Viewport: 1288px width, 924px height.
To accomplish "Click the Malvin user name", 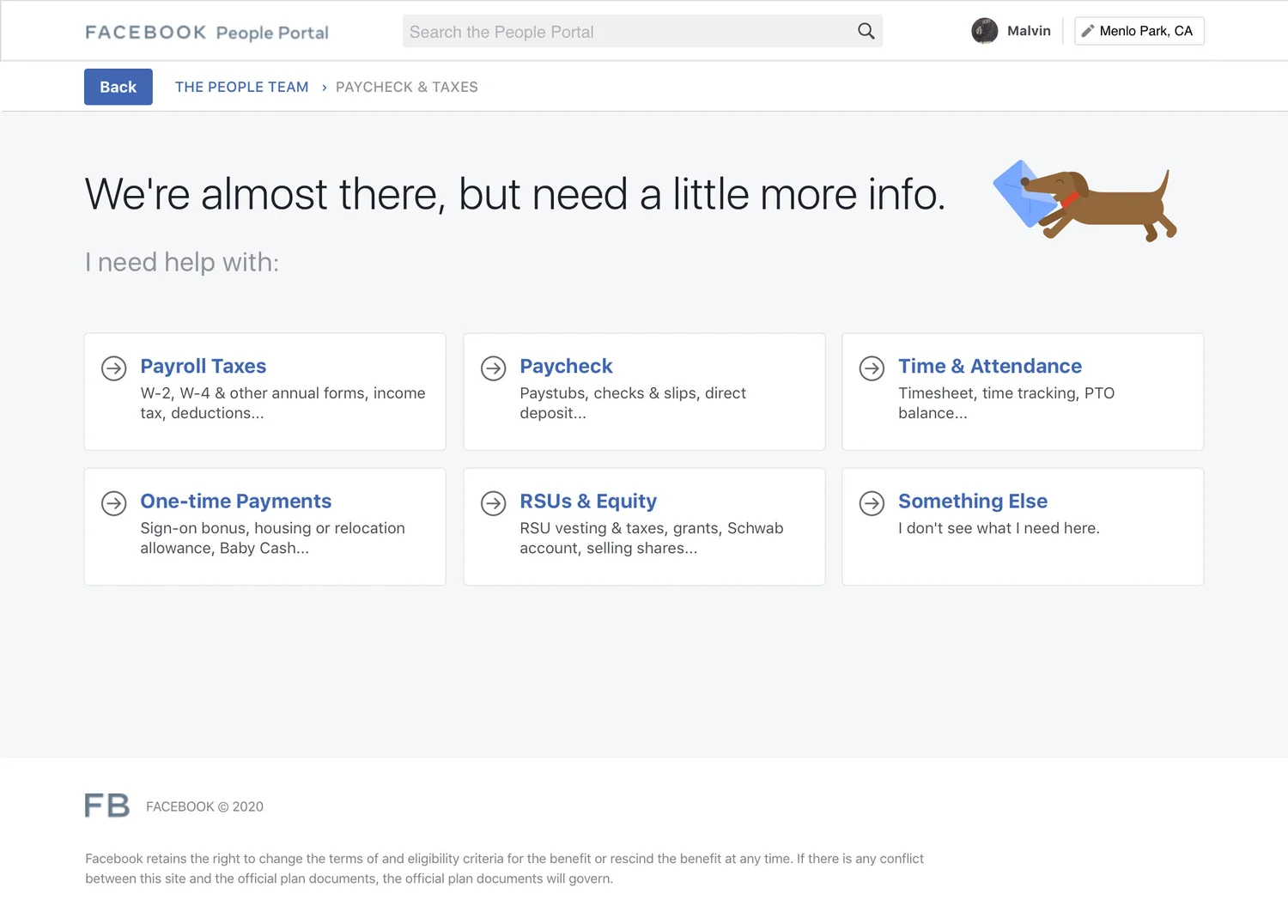I will point(1029,31).
